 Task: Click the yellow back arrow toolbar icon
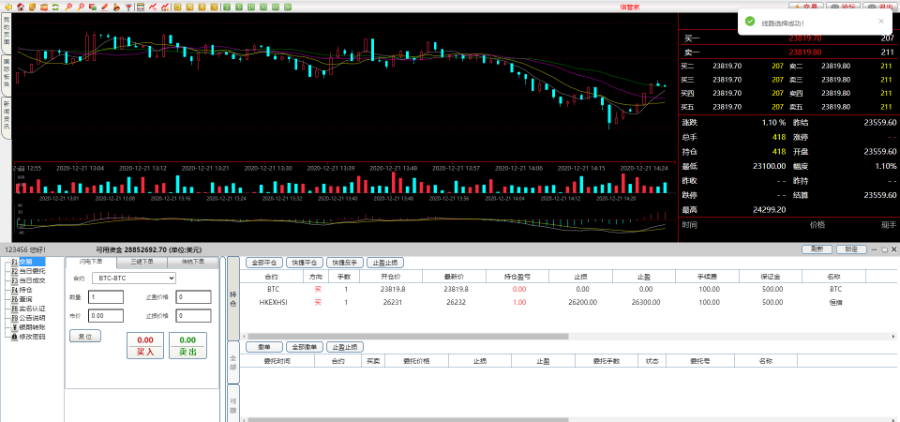8,7
